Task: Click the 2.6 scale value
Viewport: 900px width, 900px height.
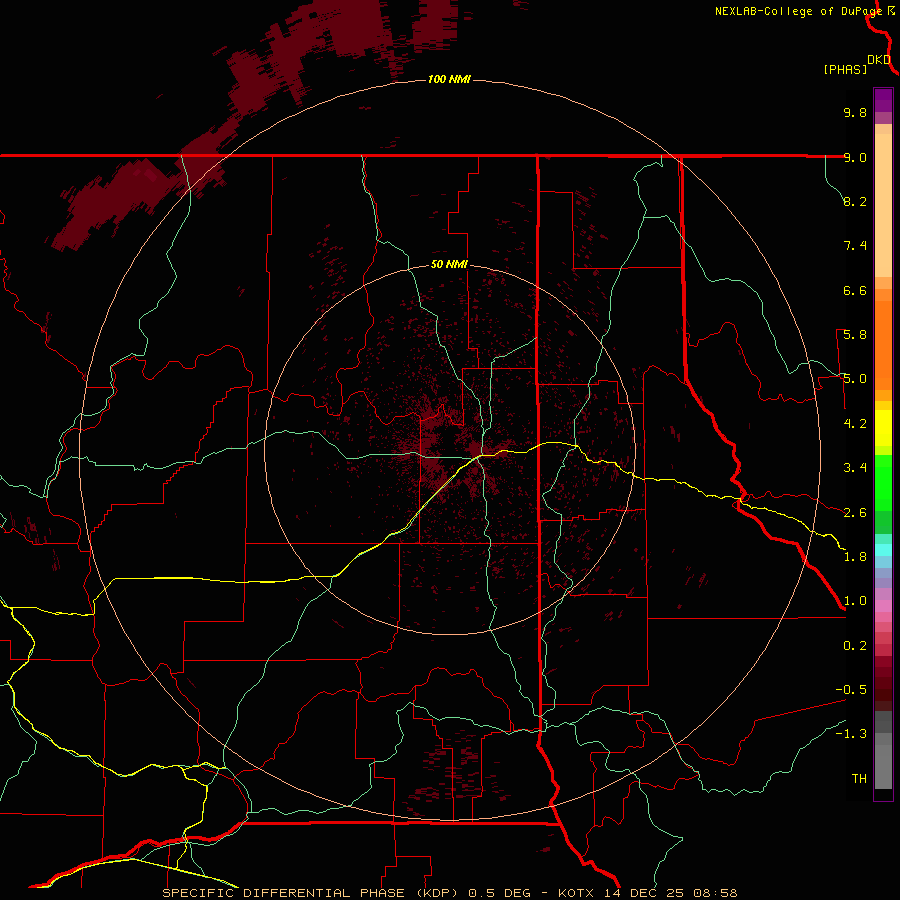Action: point(855,513)
